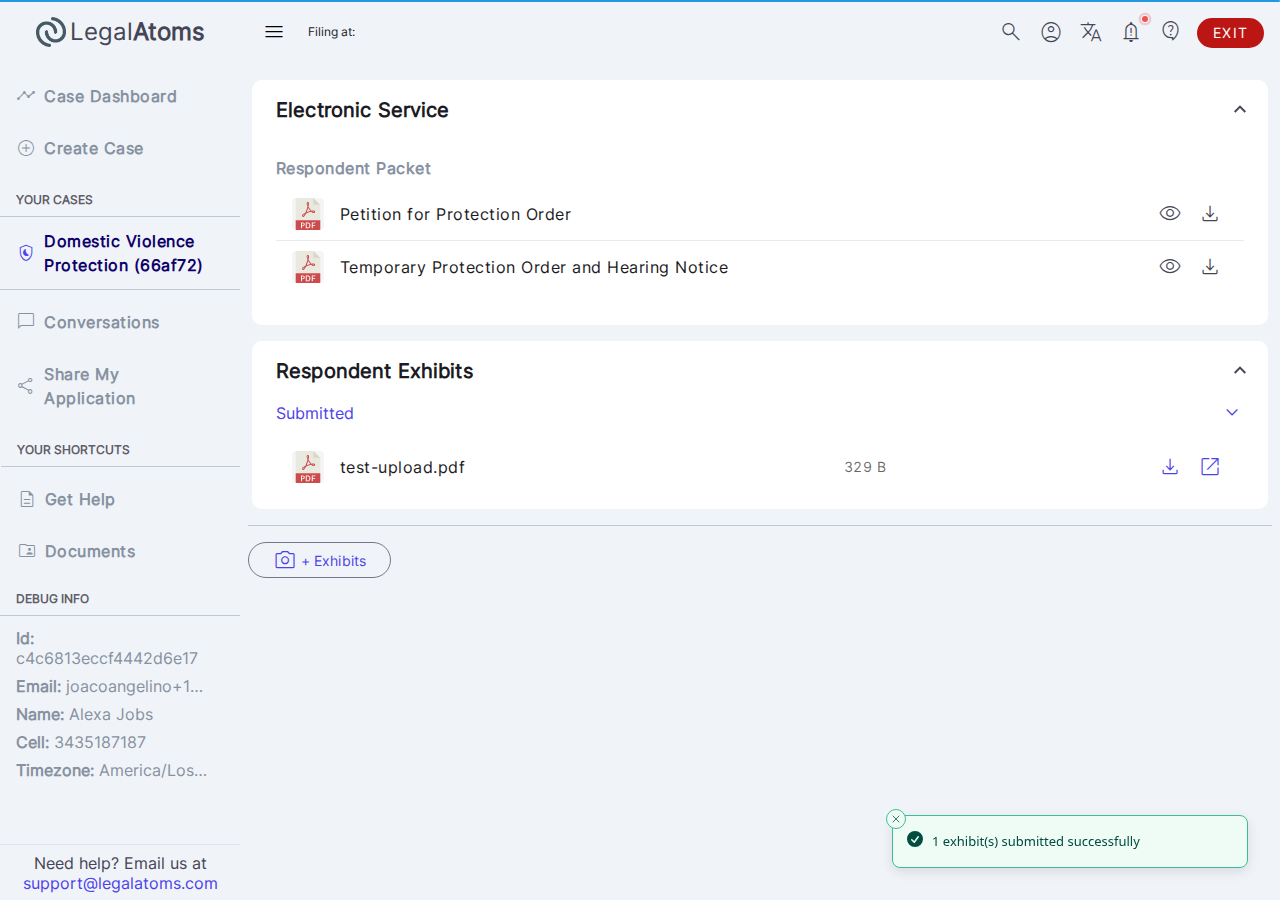Open the help question mark icon

click(1171, 31)
